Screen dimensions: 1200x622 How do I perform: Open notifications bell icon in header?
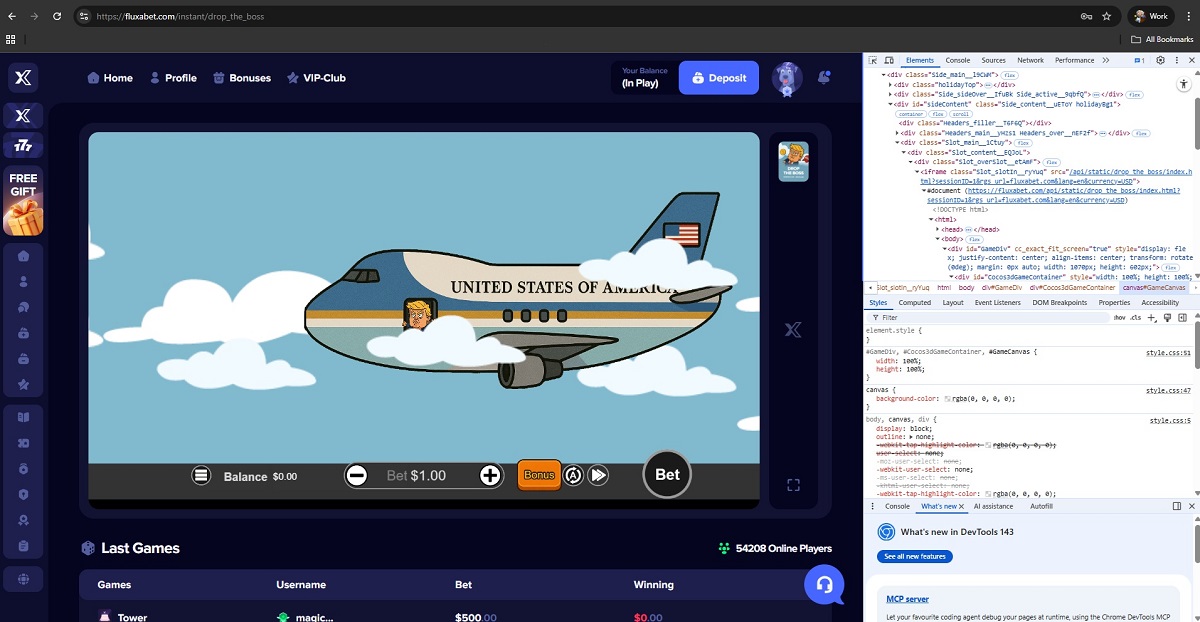[x=824, y=77]
